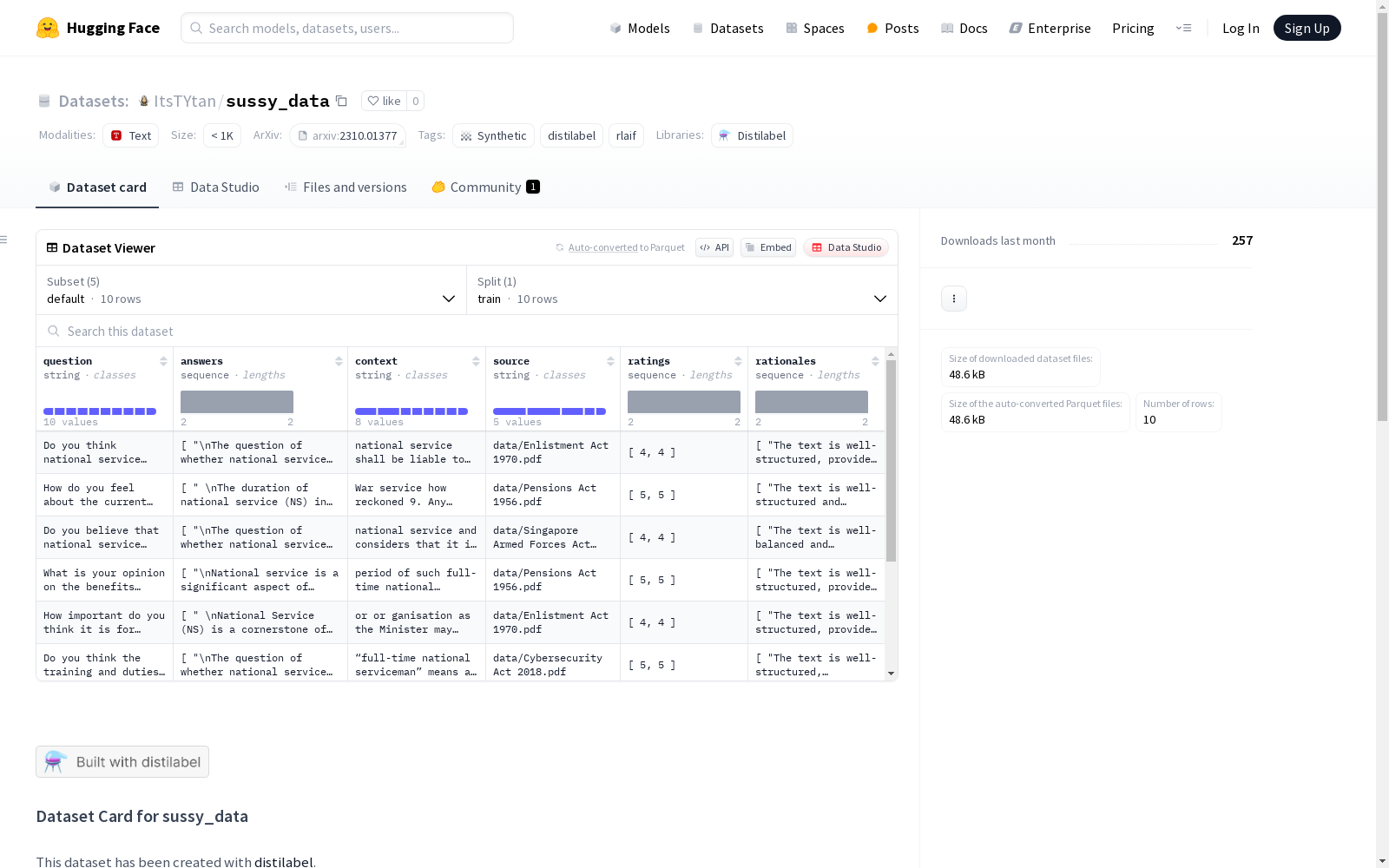Click ItsTYtan user avatar
Image resolution: width=1389 pixels, height=868 pixels.
pyautogui.click(x=144, y=101)
